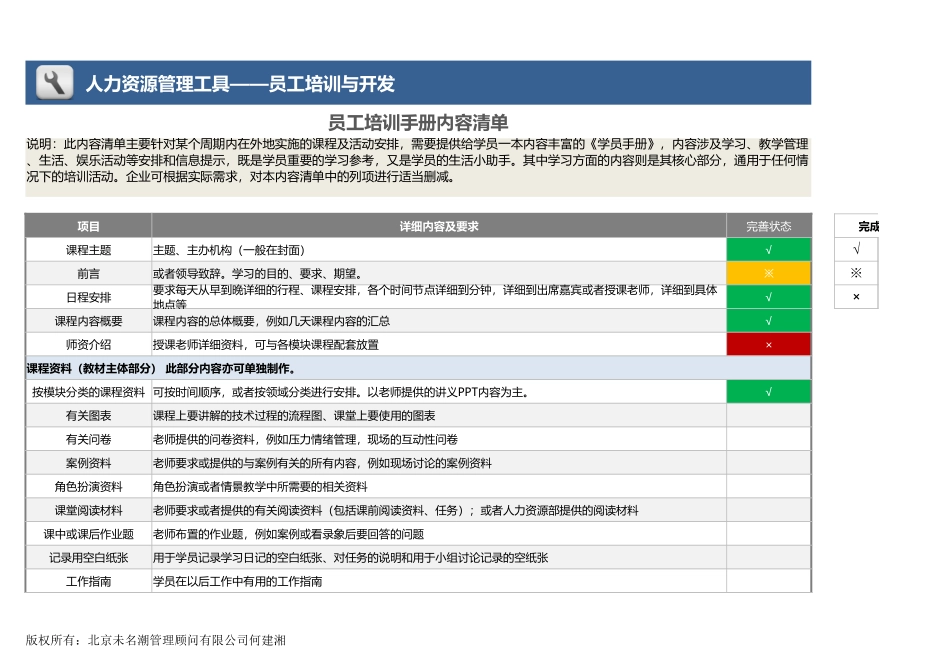
Task: Toggle the status cell of 工作指南 row
Action: coord(768,582)
